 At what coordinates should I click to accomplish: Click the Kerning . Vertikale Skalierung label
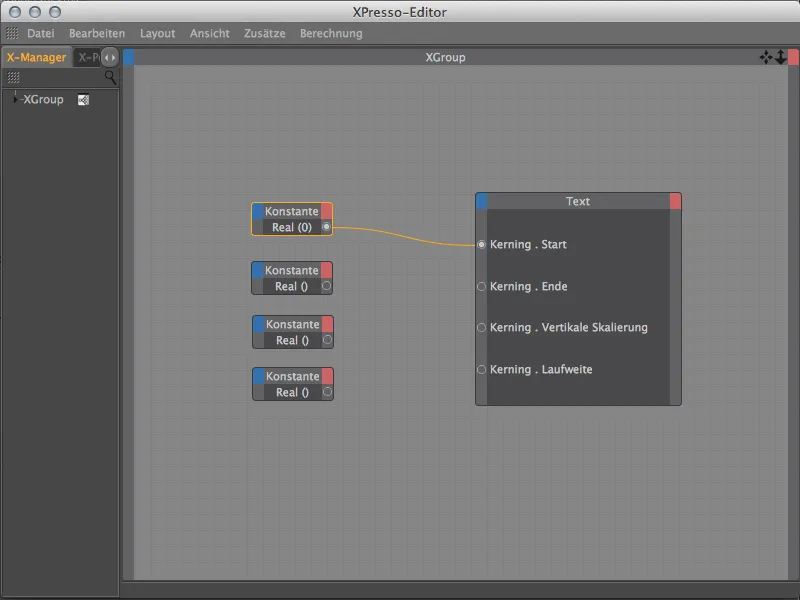click(569, 328)
